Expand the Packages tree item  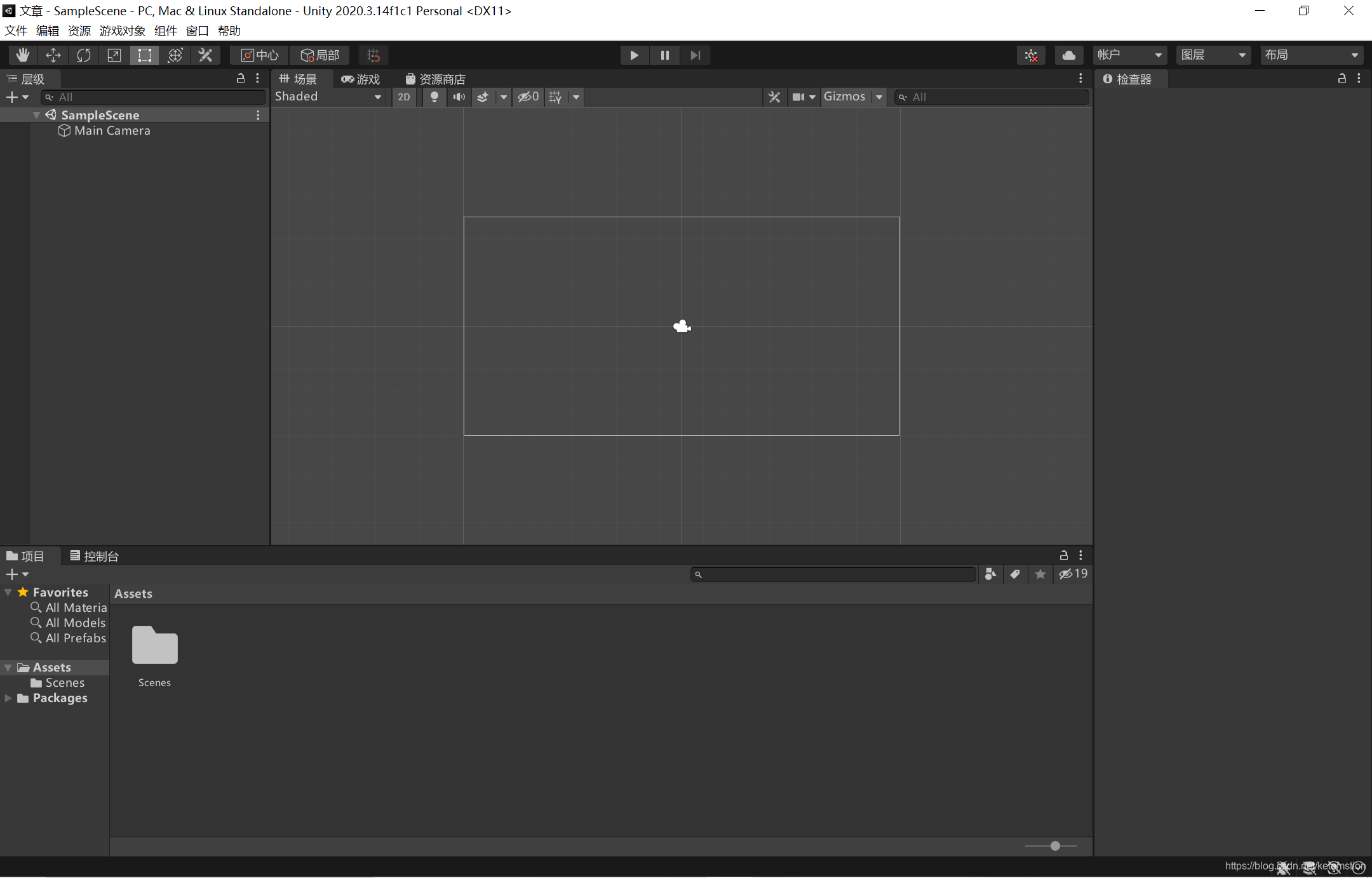point(8,698)
